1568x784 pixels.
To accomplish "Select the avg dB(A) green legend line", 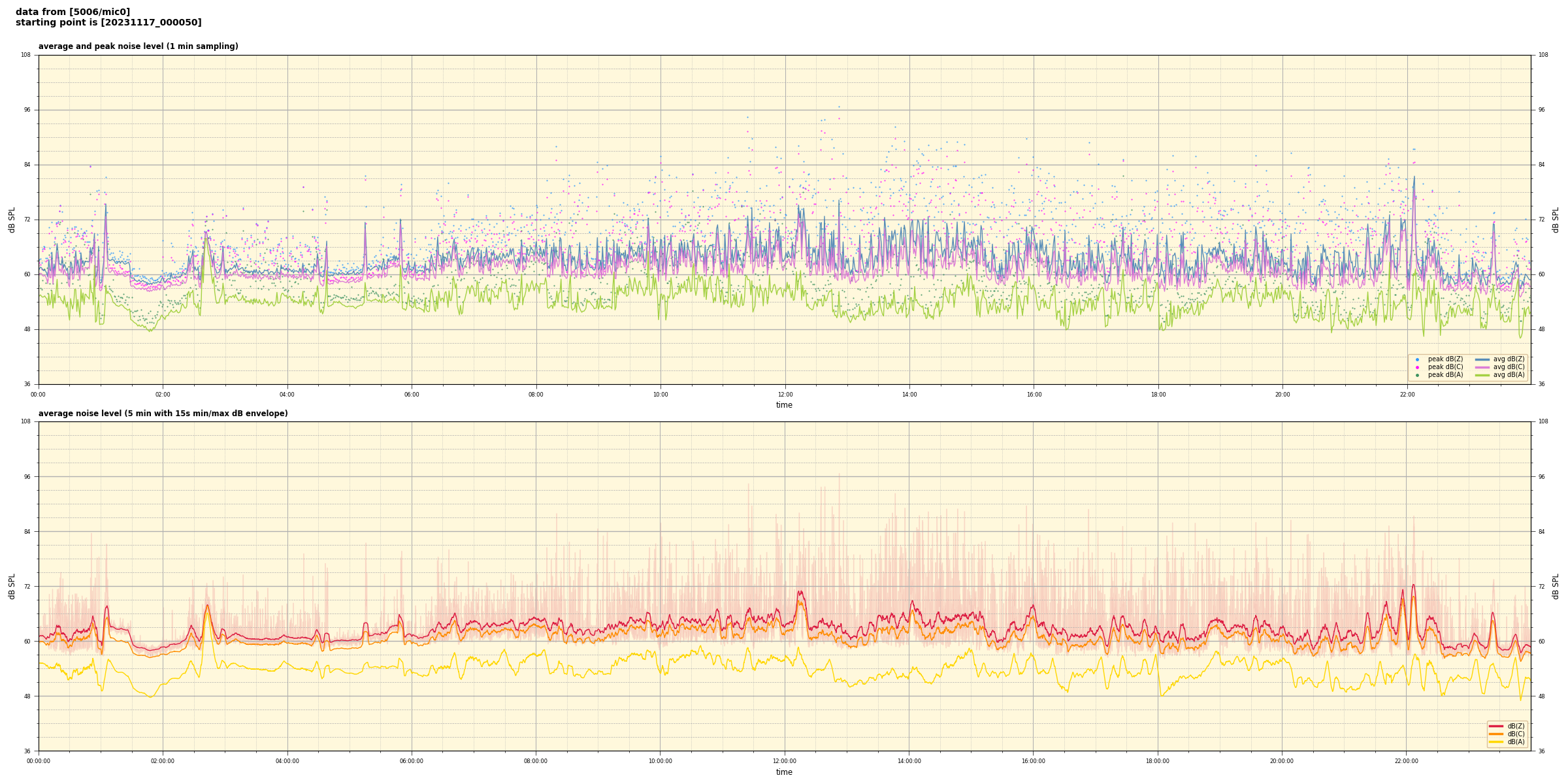I will tap(1482, 375).
